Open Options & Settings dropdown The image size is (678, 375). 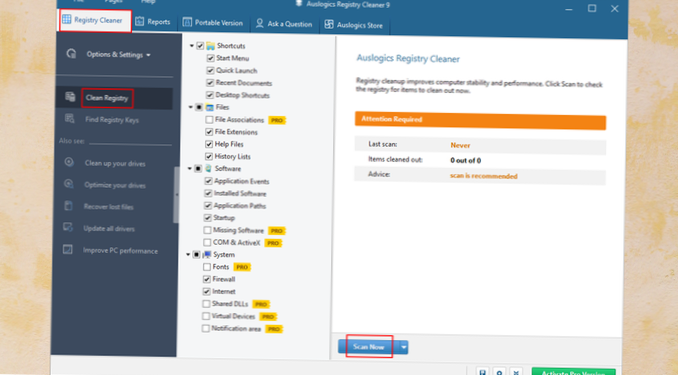pos(118,54)
